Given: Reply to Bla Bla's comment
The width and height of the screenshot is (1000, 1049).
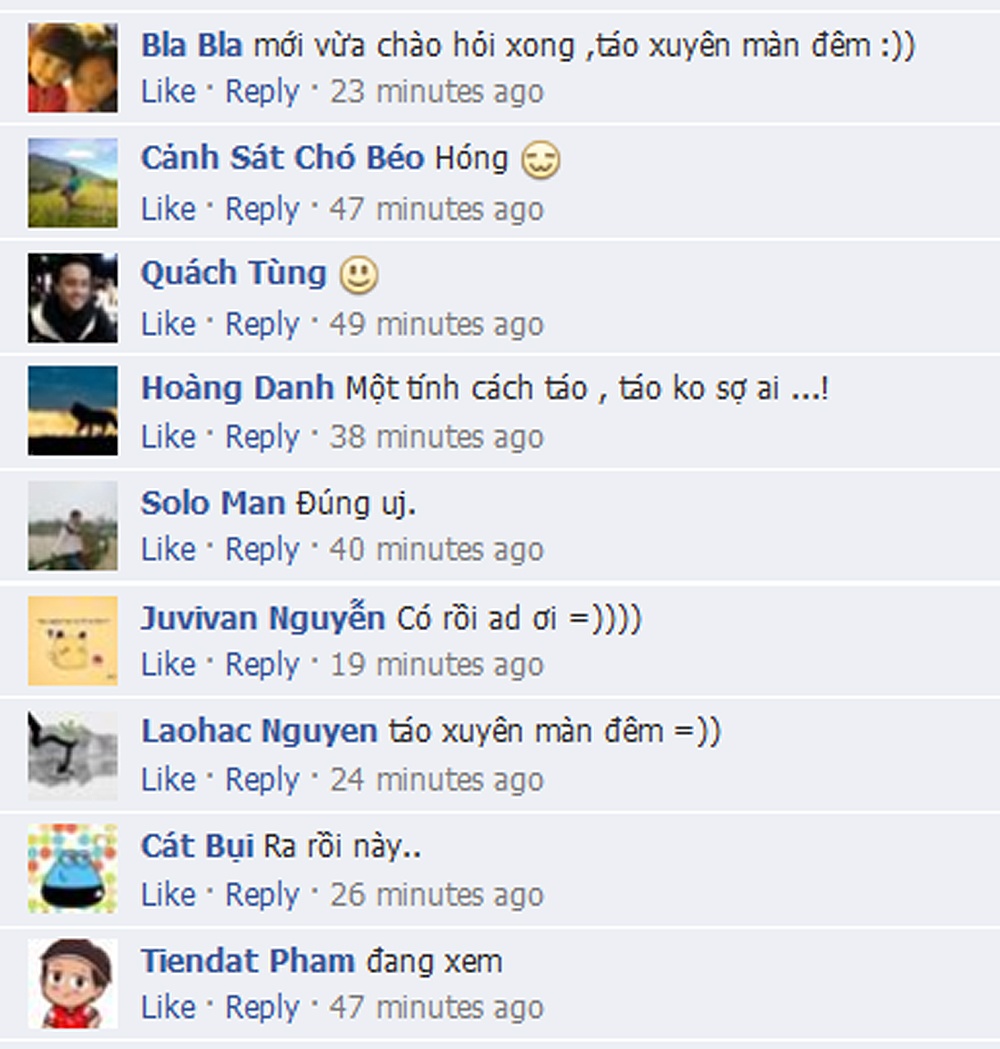Looking at the screenshot, I should (262, 92).
